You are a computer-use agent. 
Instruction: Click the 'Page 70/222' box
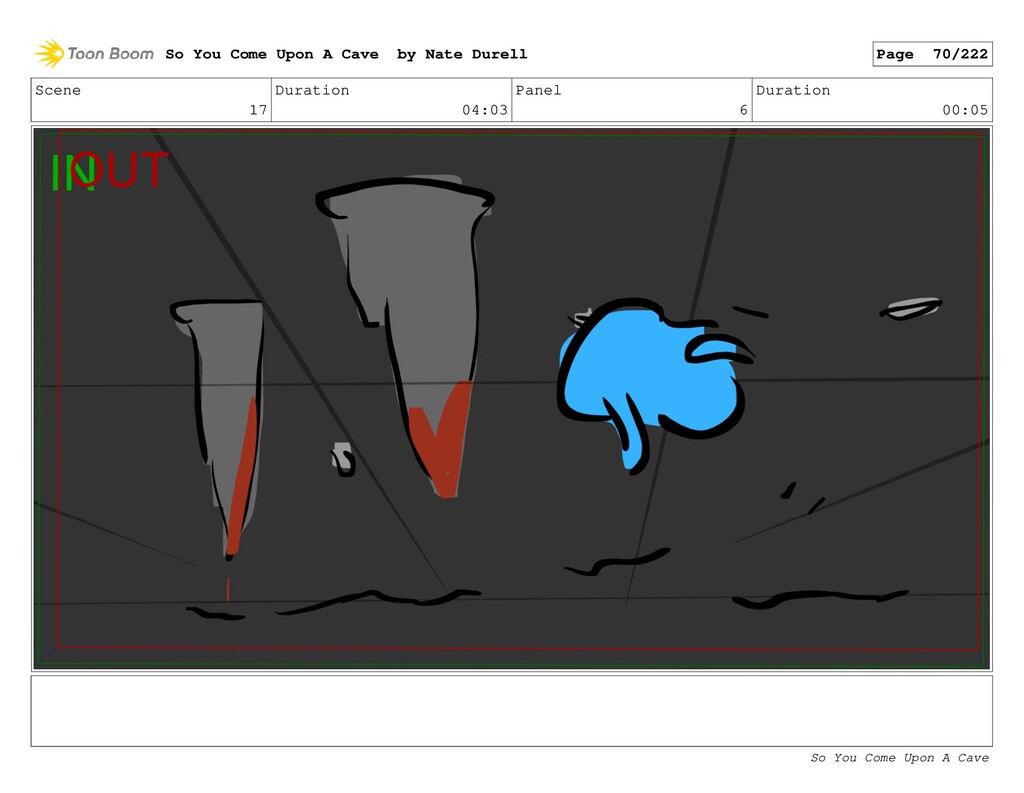click(x=932, y=54)
